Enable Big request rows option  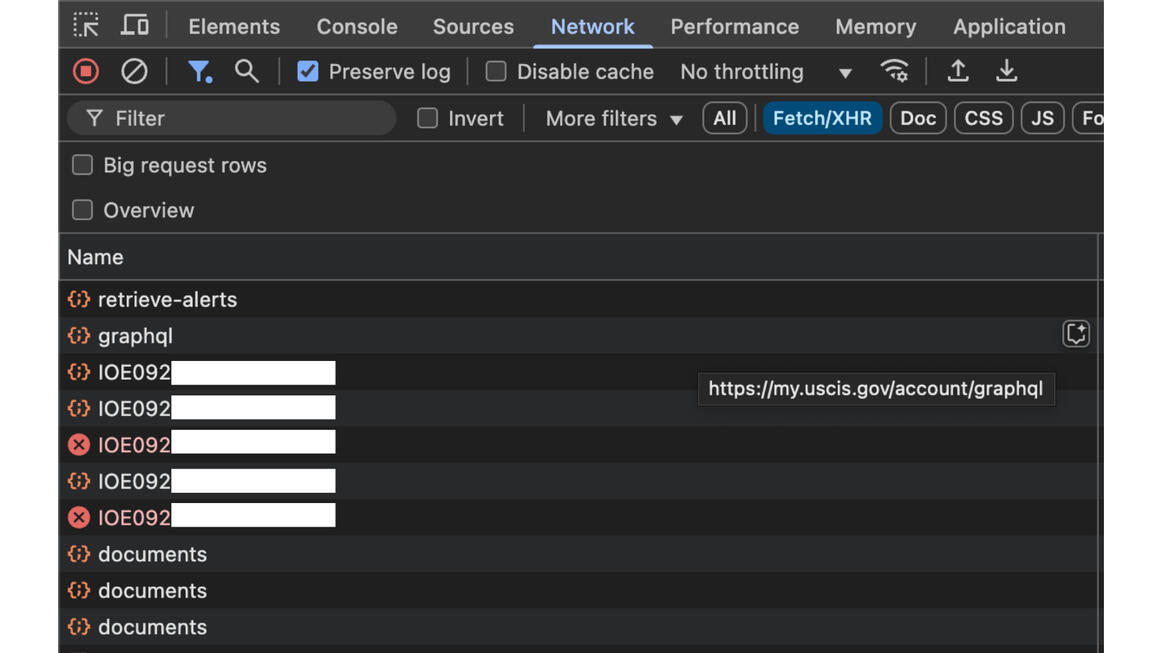pyautogui.click(x=83, y=165)
